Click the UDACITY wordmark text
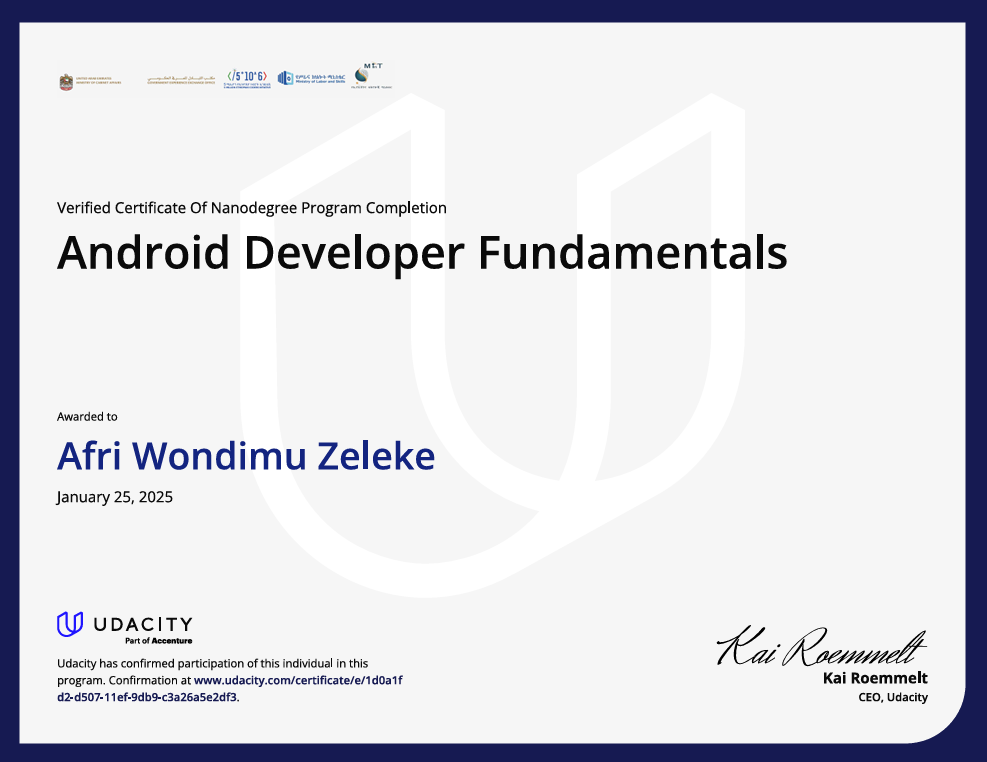Viewport: 987px width, 762px height. pos(143,624)
